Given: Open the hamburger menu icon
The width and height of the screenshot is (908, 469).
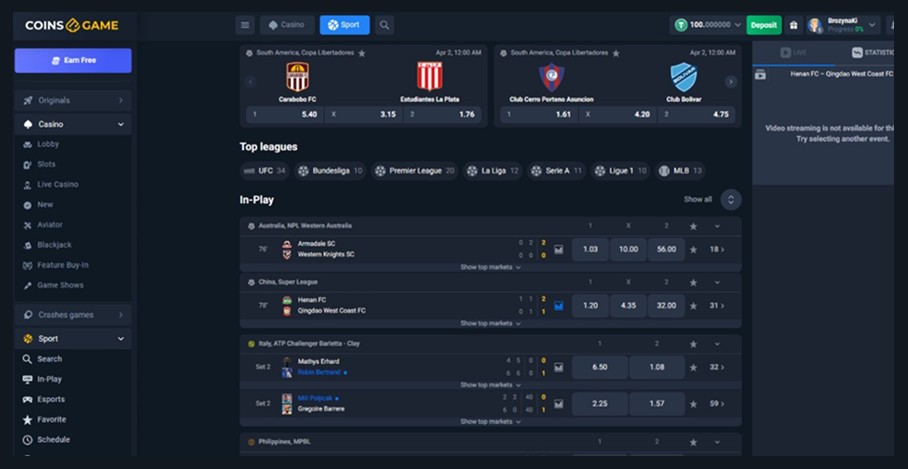Looking at the screenshot, I should coord(245,25).
